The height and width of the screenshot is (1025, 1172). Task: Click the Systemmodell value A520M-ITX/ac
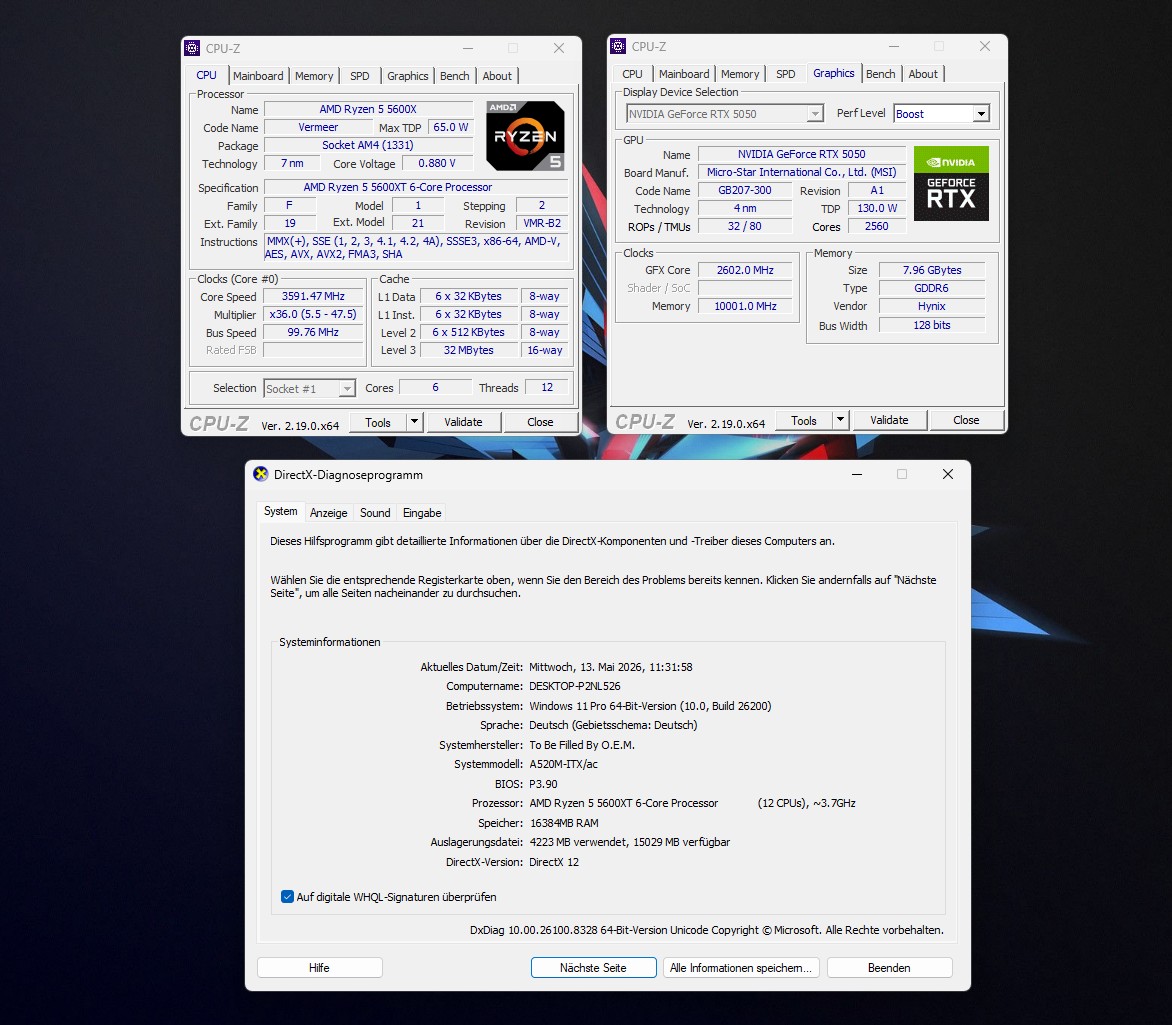click(x=564, y=764)
